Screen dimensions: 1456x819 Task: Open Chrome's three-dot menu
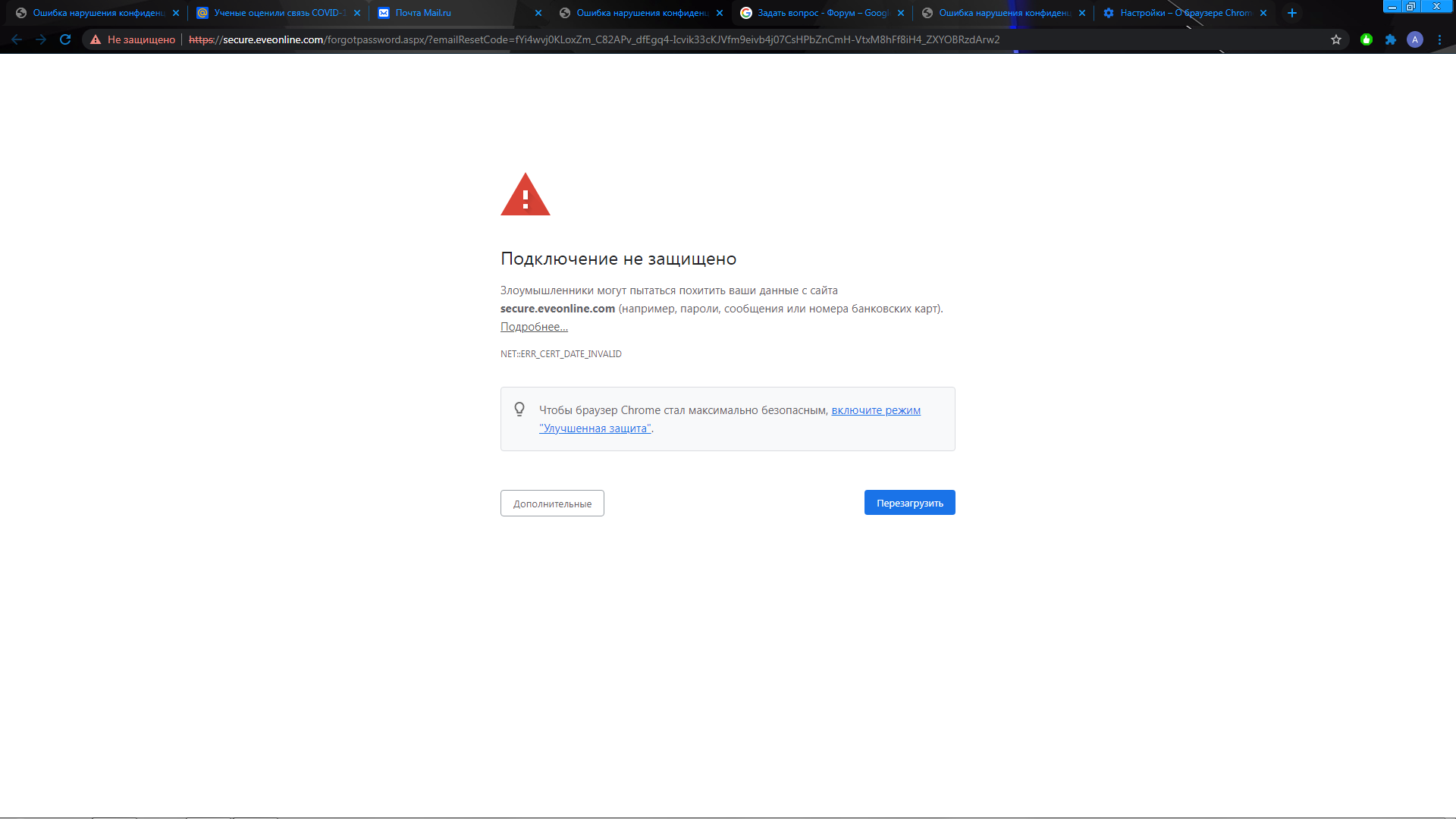pyautogui.click(x=1439, y=39)
